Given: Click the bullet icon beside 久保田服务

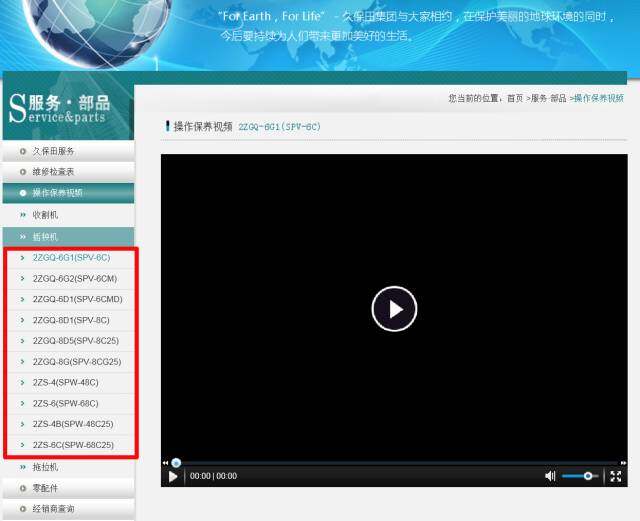Looking at the screenshot, I should click(x=23, y=151).
